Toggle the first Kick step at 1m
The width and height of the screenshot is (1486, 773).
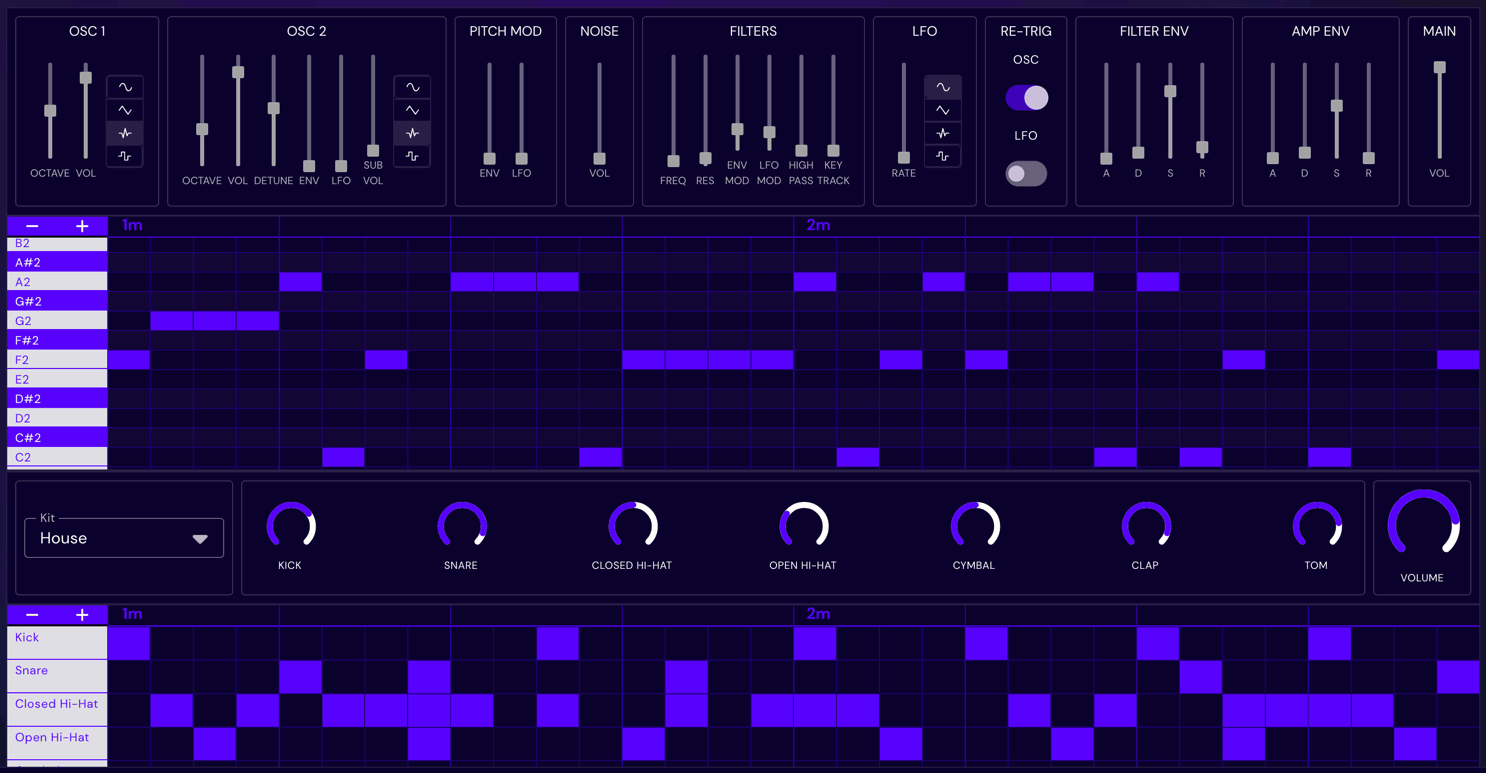coord(129,643)
